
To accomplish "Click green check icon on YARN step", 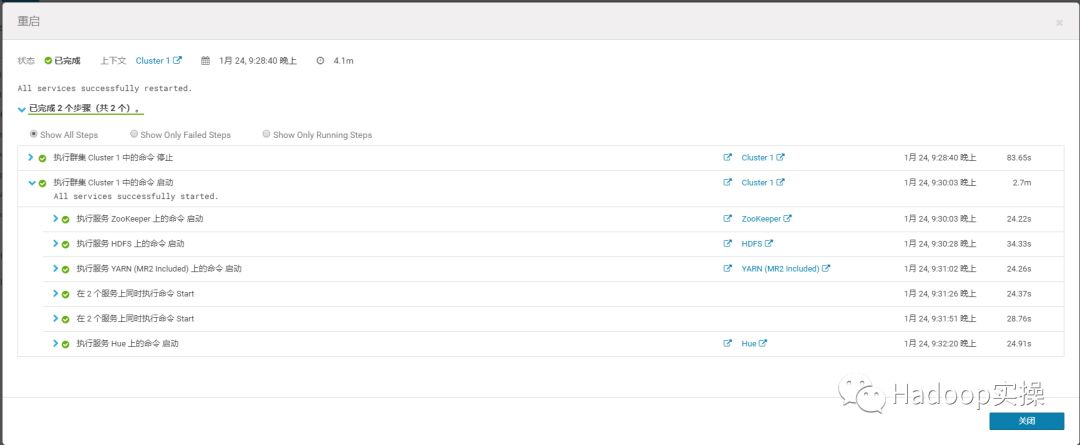I will 65,269.
